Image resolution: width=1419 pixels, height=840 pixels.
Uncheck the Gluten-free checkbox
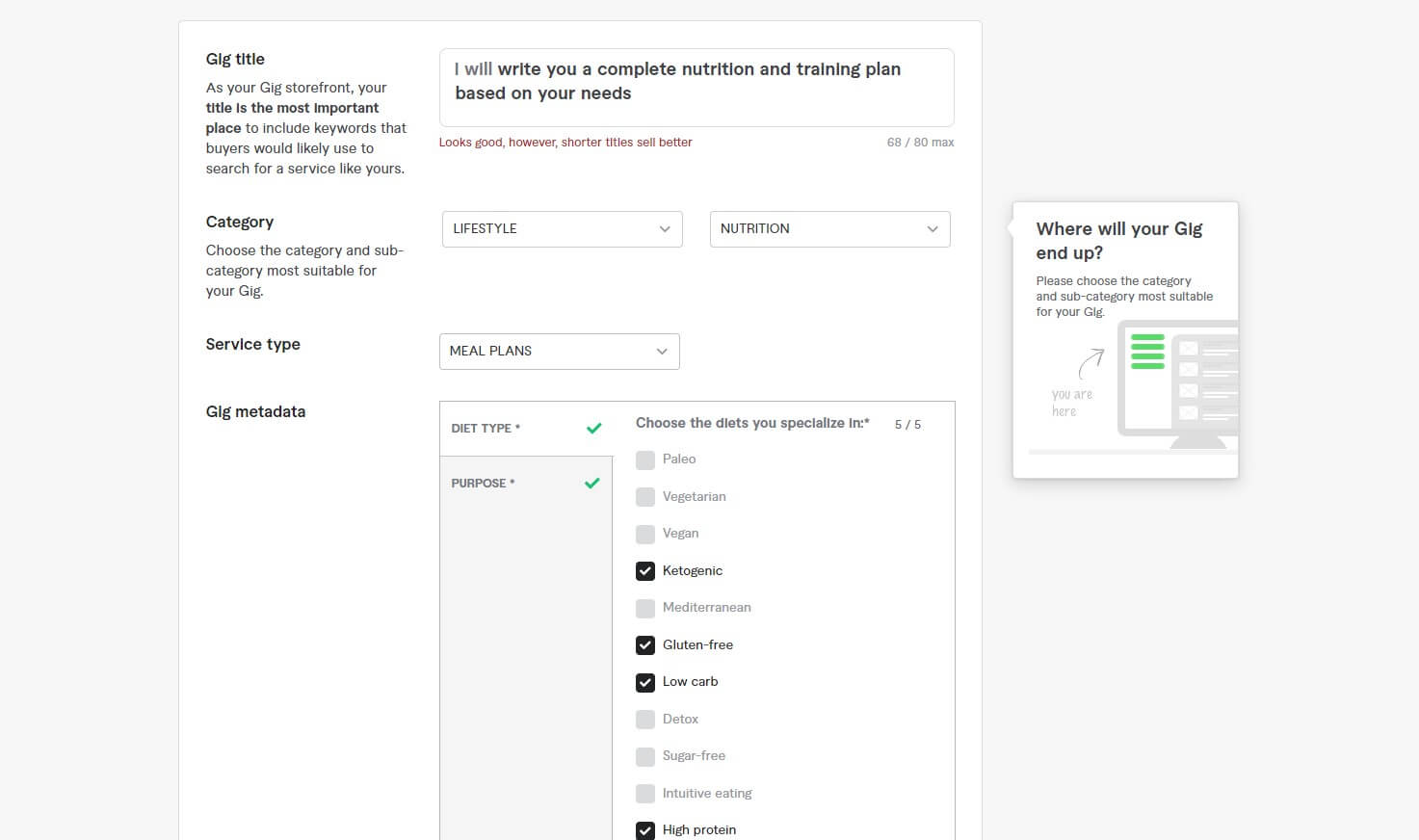coord(645,645)
